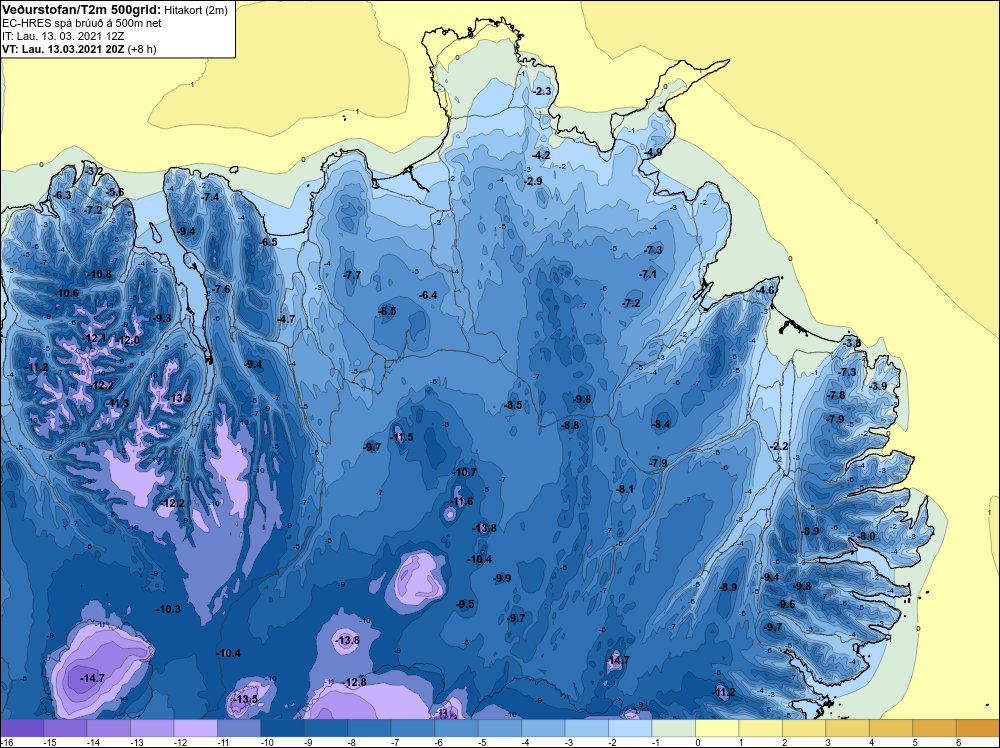Click the -6.3 temperature label
The height and width of the screenshot is (748, 1000).
point(62,195)
